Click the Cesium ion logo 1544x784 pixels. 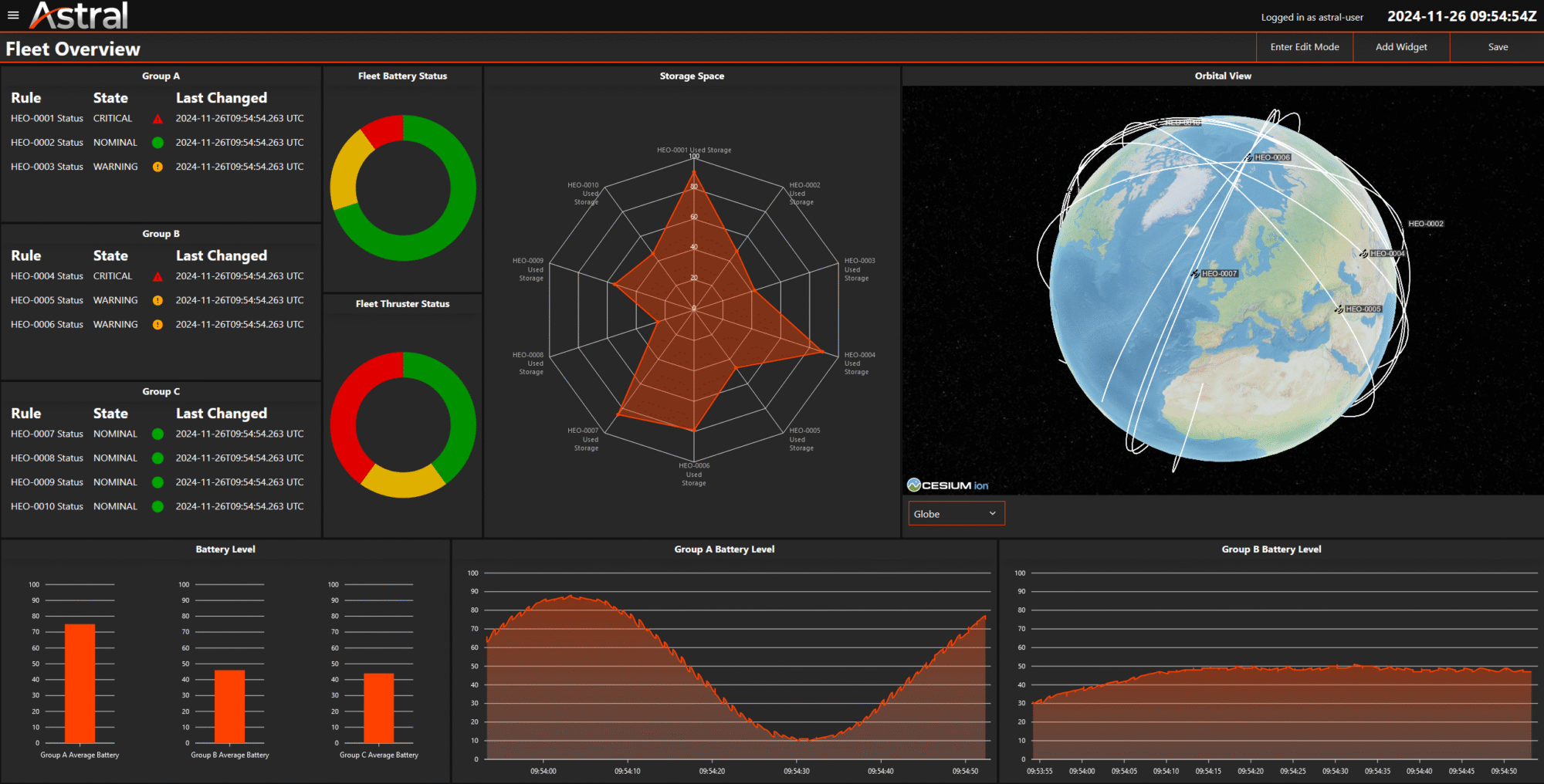(x=947, y=485)
